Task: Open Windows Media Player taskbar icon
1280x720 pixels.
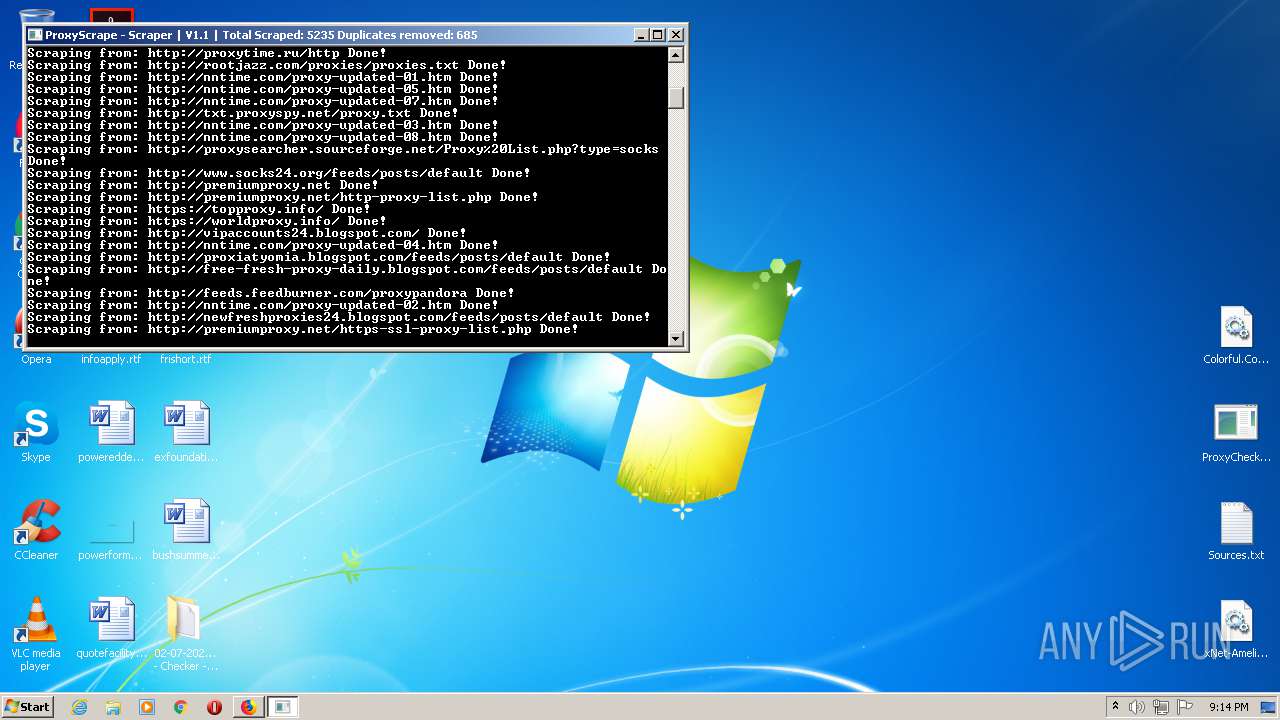Action: [147, 707]
